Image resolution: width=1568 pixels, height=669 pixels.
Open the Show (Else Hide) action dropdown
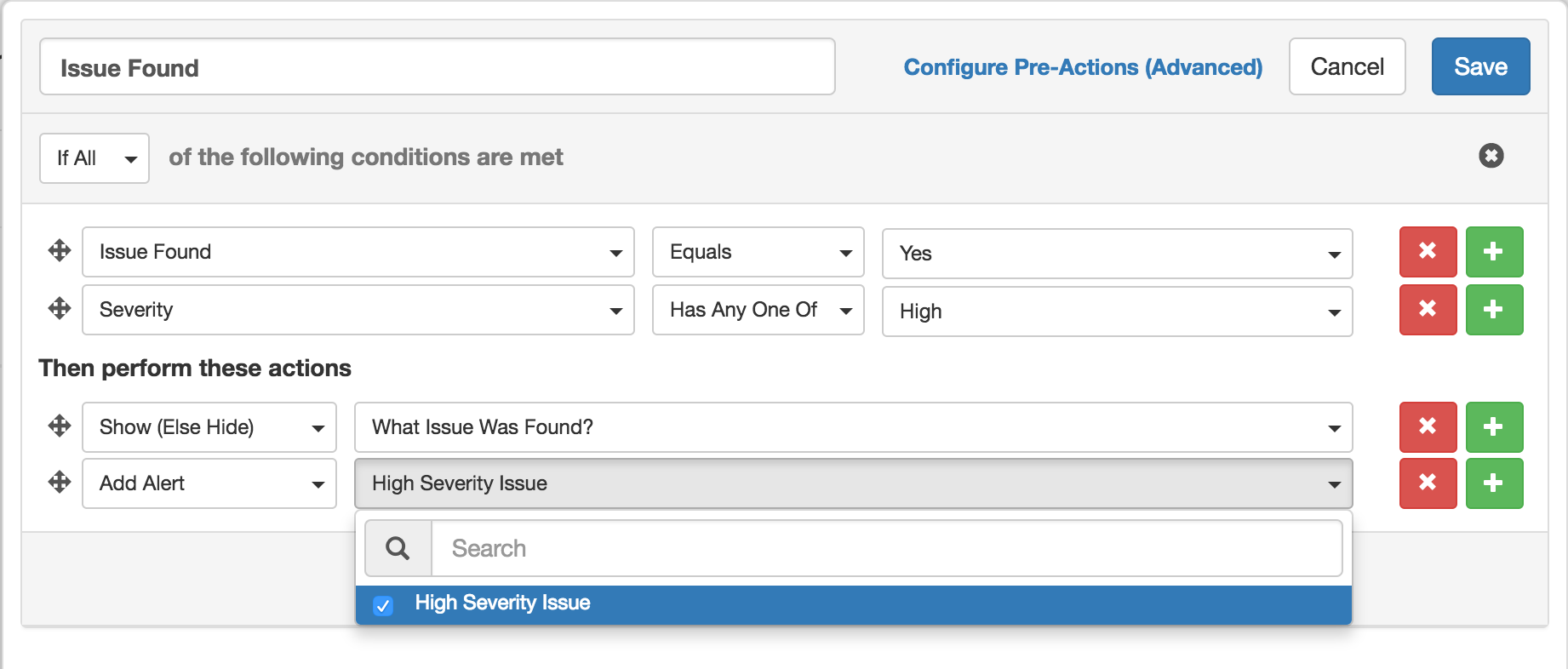coord(209,427)
